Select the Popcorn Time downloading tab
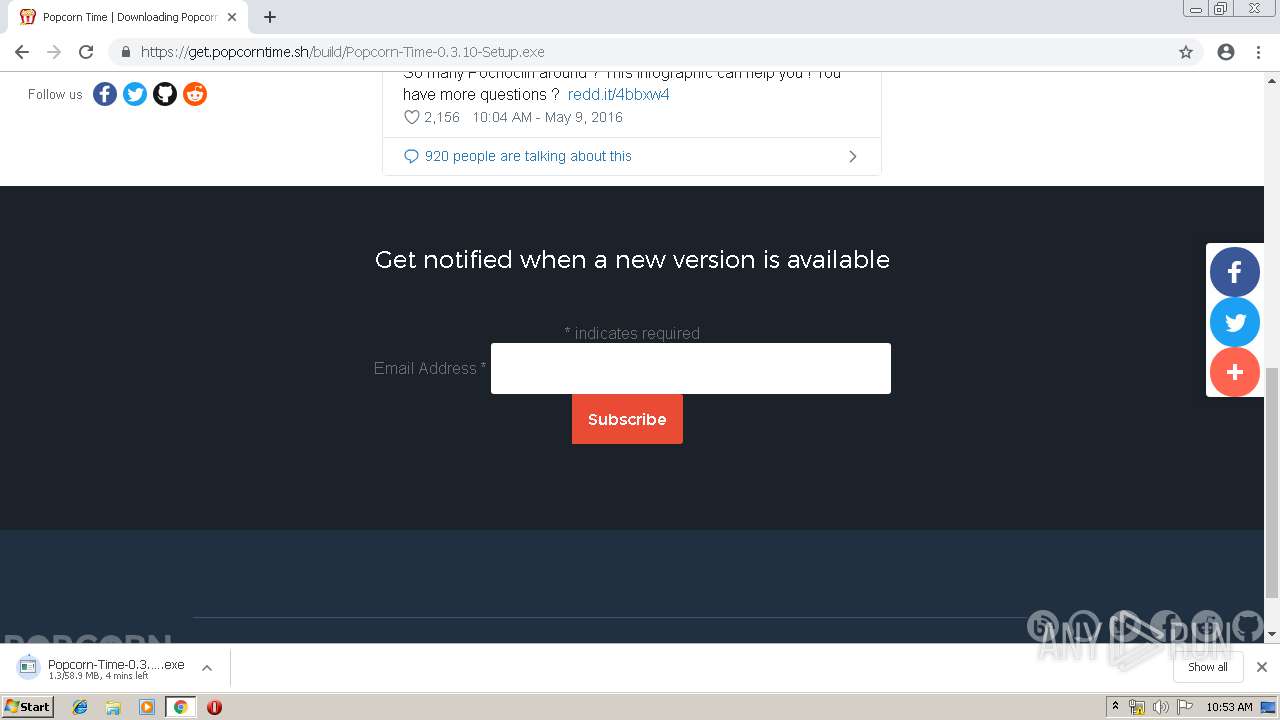Image resolution: width=1280 pixels, height=720 pixels. coord(128,17)
